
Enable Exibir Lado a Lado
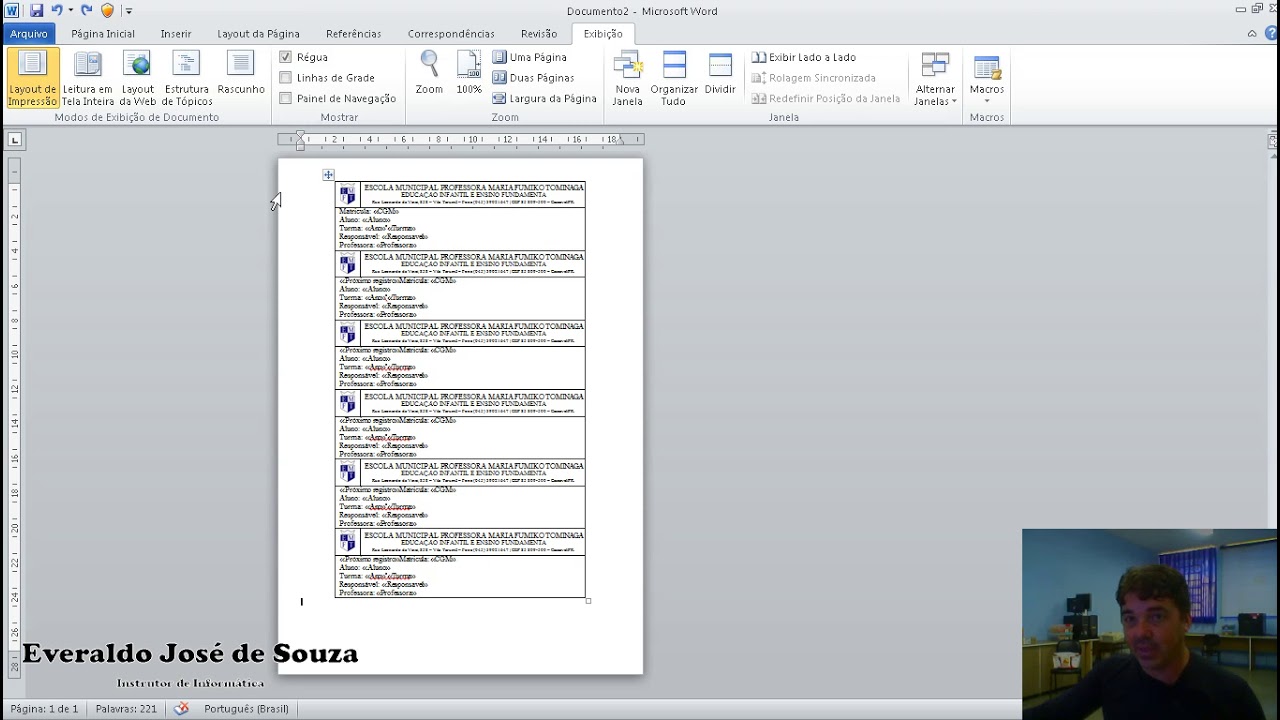804,57
